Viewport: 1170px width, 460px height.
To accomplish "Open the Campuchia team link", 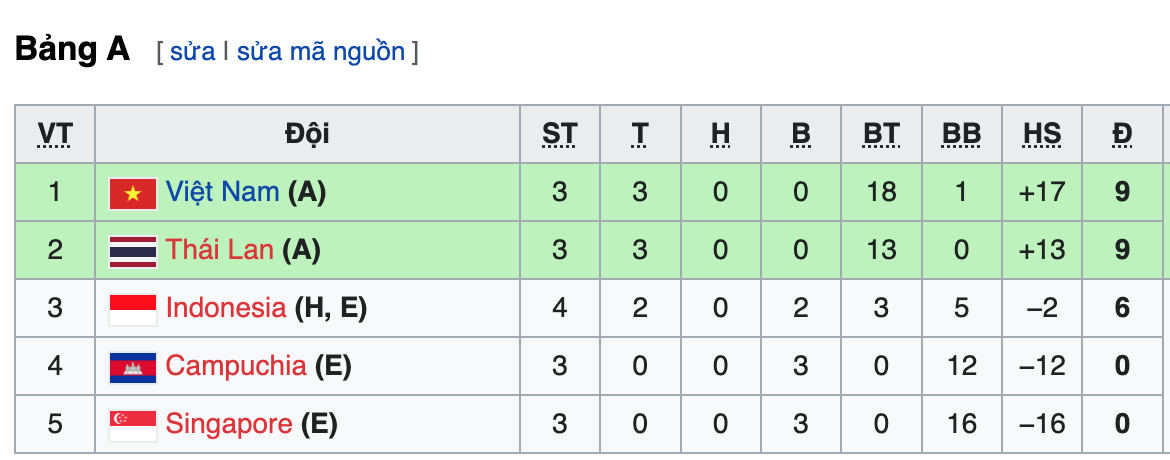I will click(236, 366).
